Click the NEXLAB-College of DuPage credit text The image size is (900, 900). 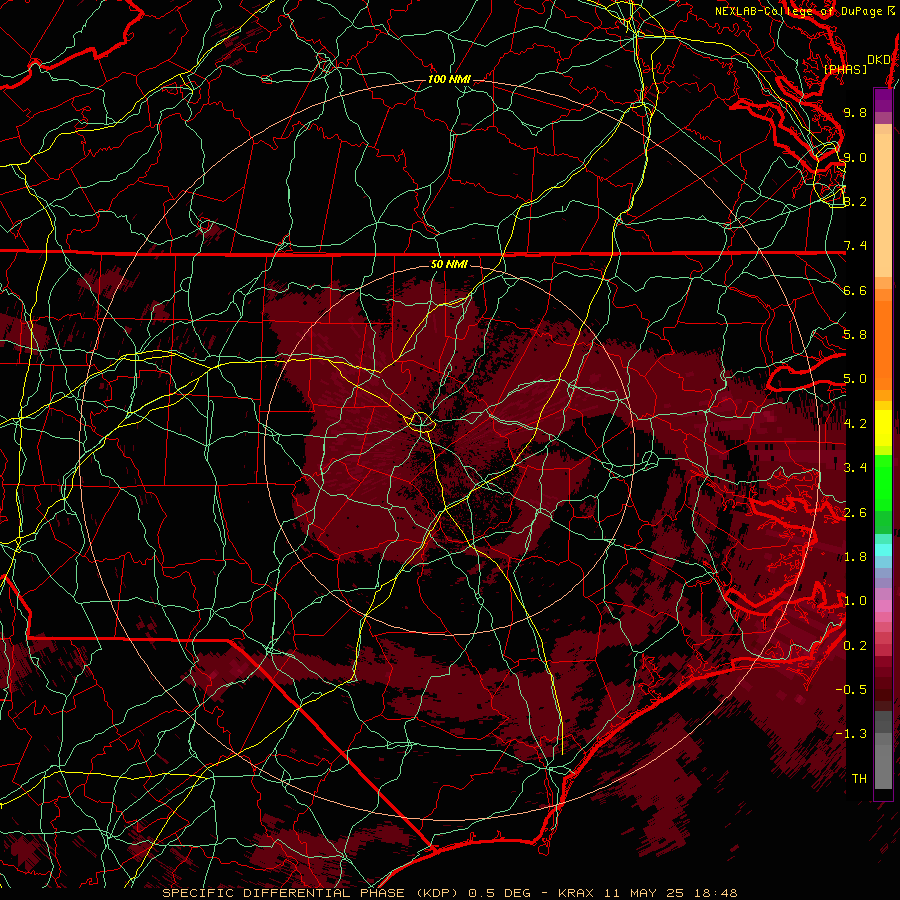pyautogui.click(x=805, y=11)
